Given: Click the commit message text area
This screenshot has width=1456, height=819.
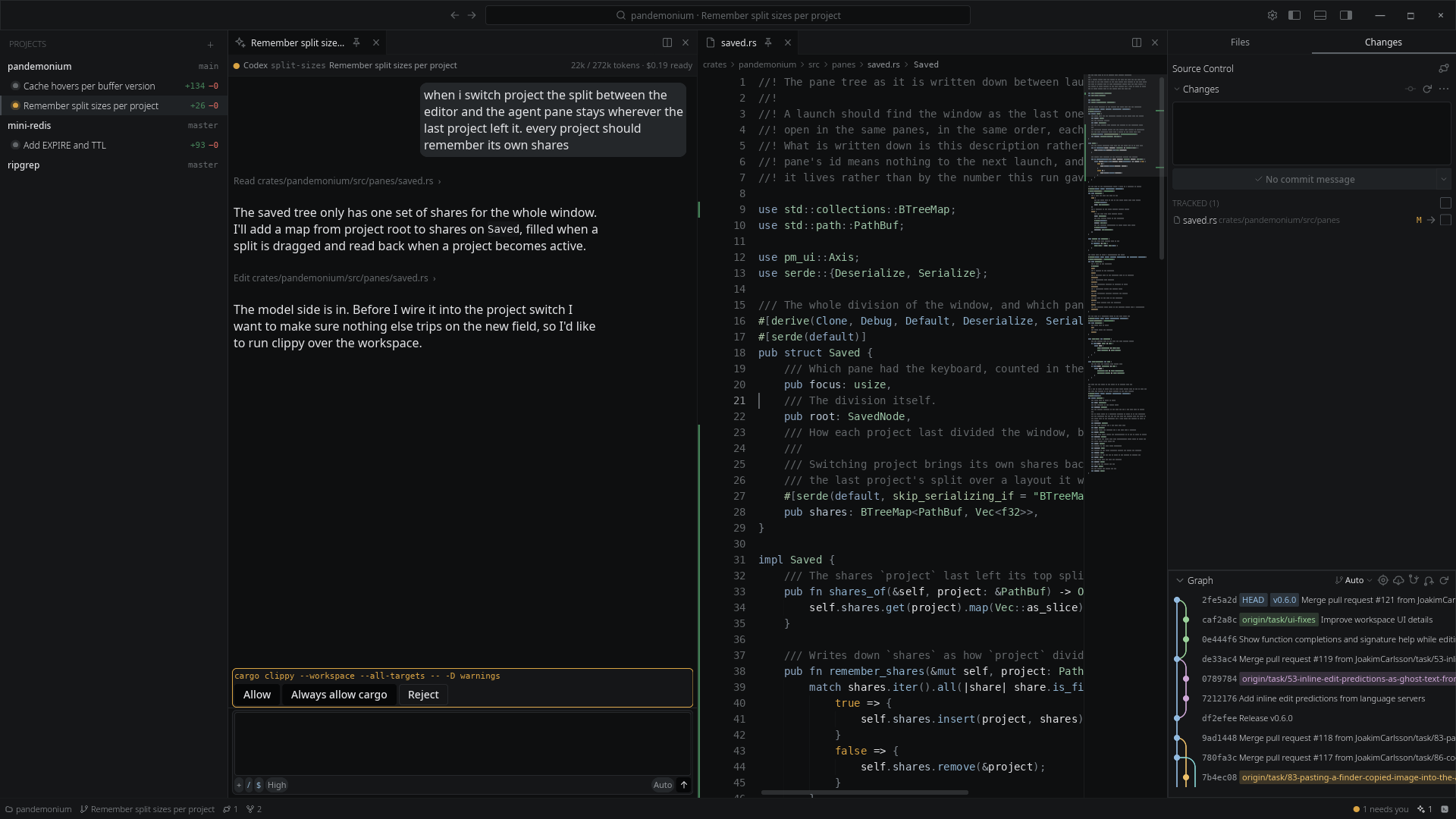Looking at the screenshot, I should point(1312,133).
